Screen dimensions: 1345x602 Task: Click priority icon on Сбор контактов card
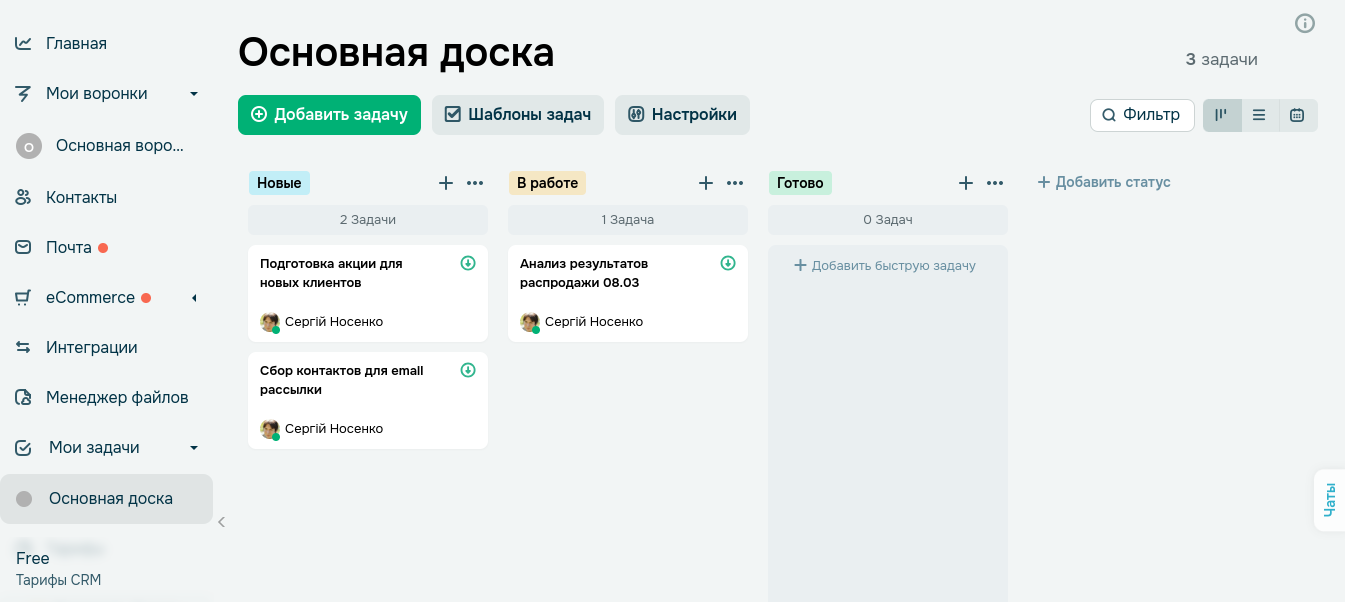tap(468, 370)
